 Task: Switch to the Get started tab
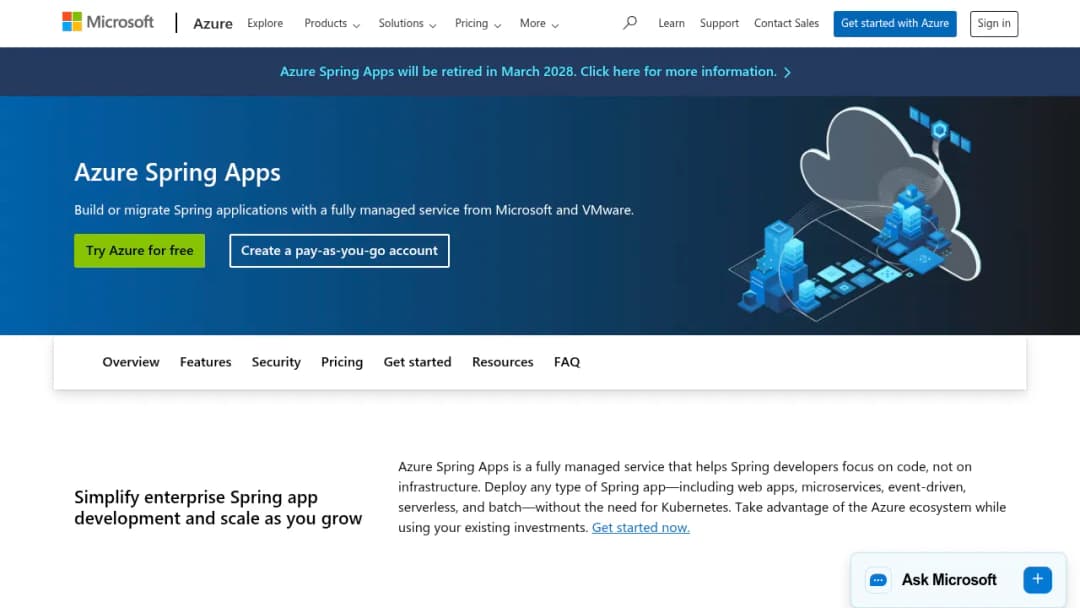417,362
